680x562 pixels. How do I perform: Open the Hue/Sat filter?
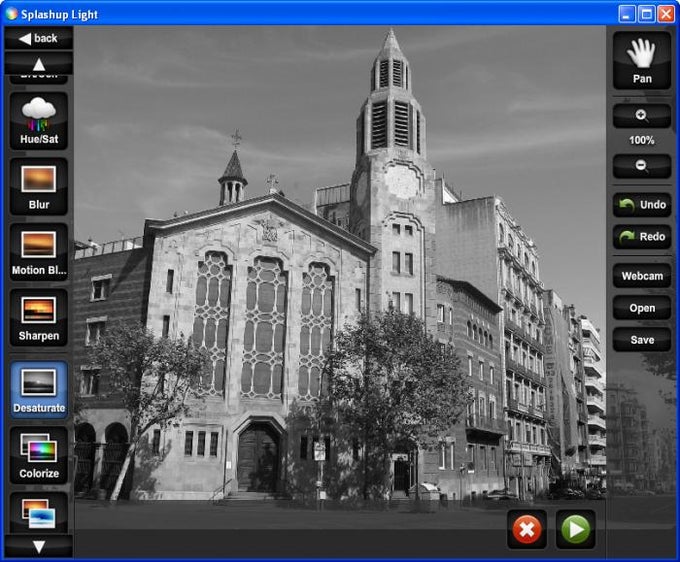point(39,121)
